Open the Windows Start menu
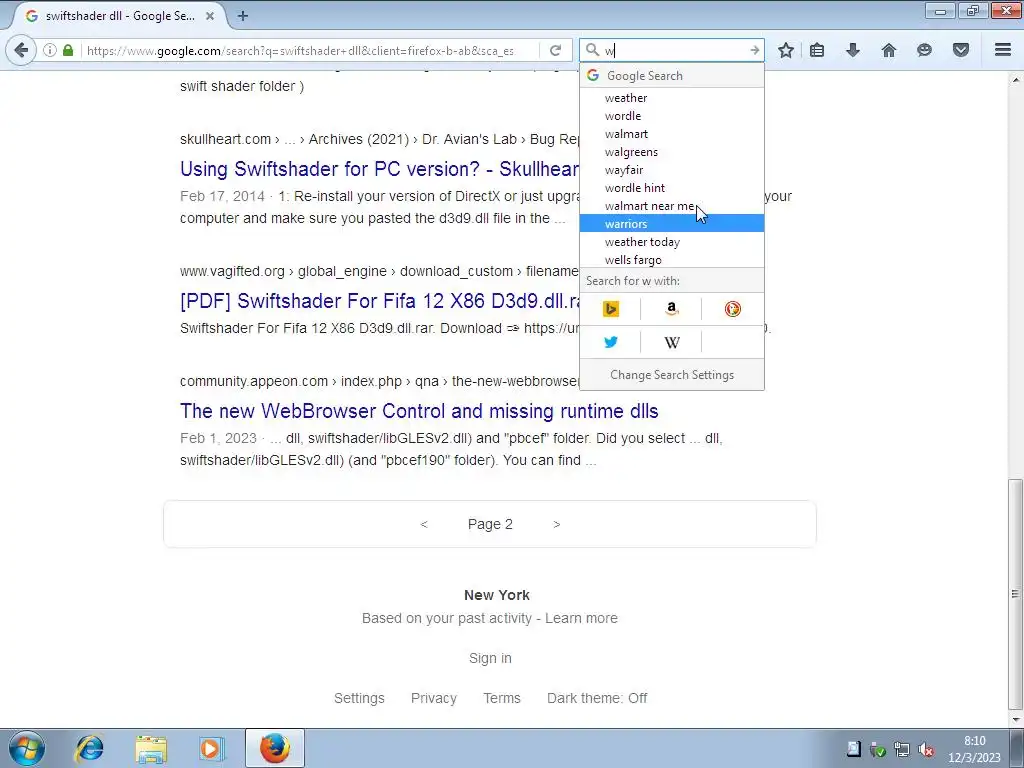This screenshot has height=768, width=1024. pos(27,748)
